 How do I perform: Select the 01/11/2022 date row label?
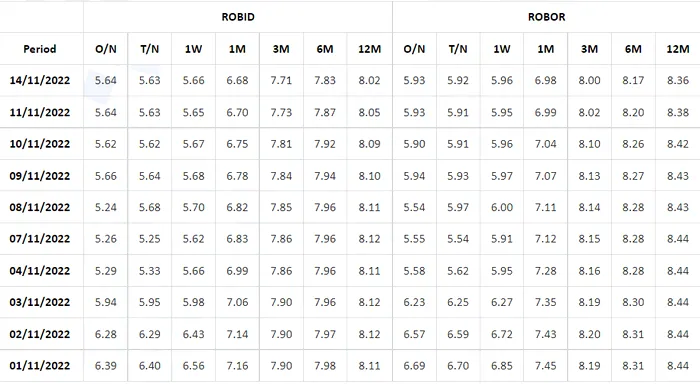pyautogui.click(x=40, y=366)
